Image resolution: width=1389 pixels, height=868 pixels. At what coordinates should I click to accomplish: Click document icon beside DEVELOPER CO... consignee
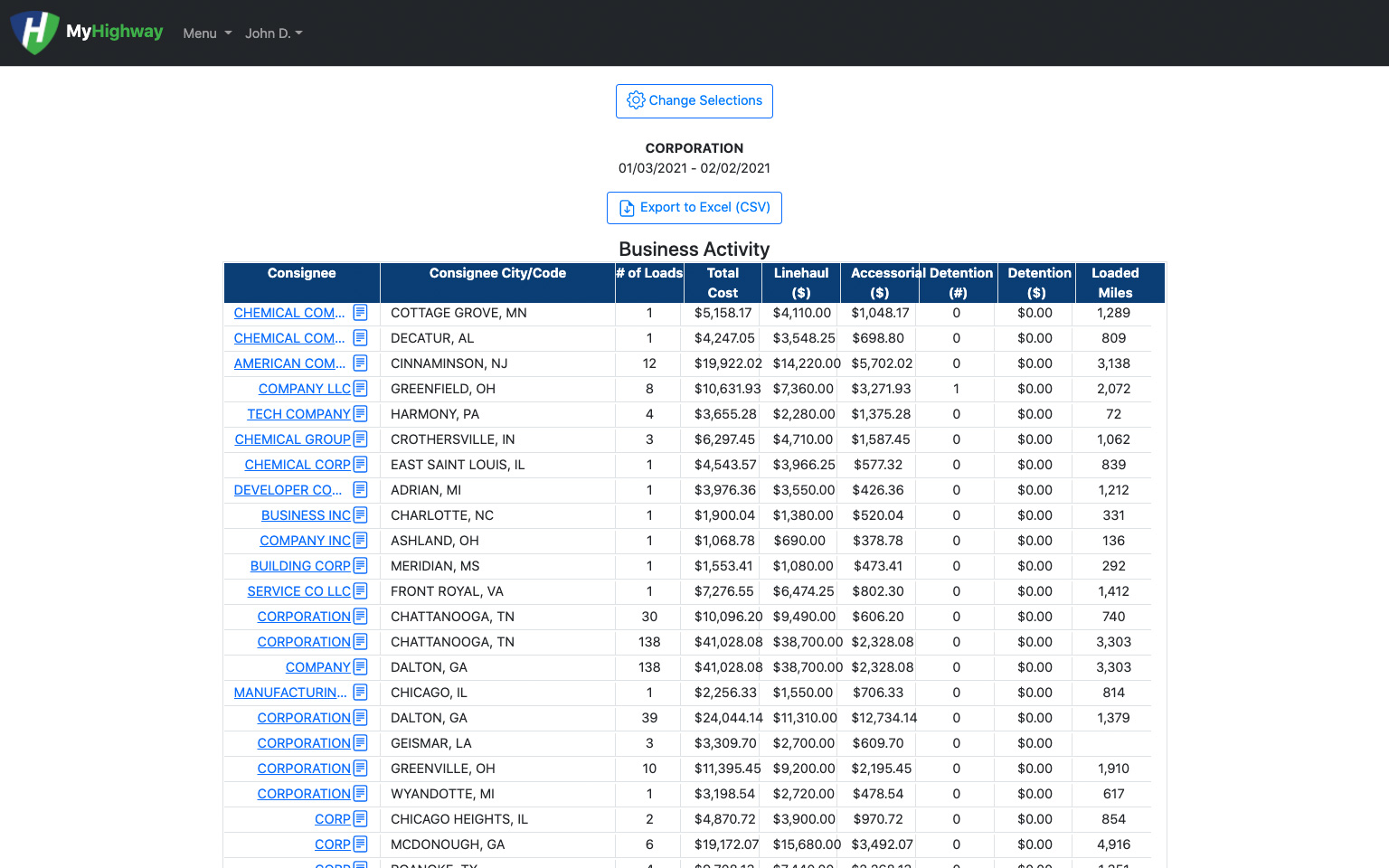[360, 490]
